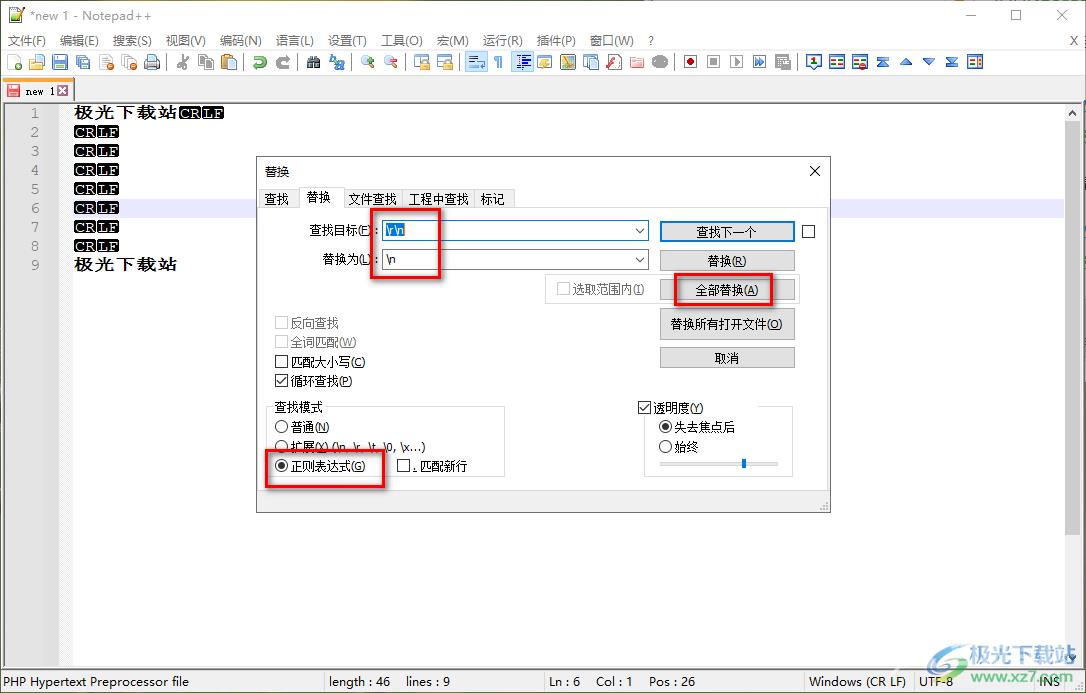This screenshot has width=1086, height=693.
Task: Select the 正则表达式 radio button
Action: [281, 466]
